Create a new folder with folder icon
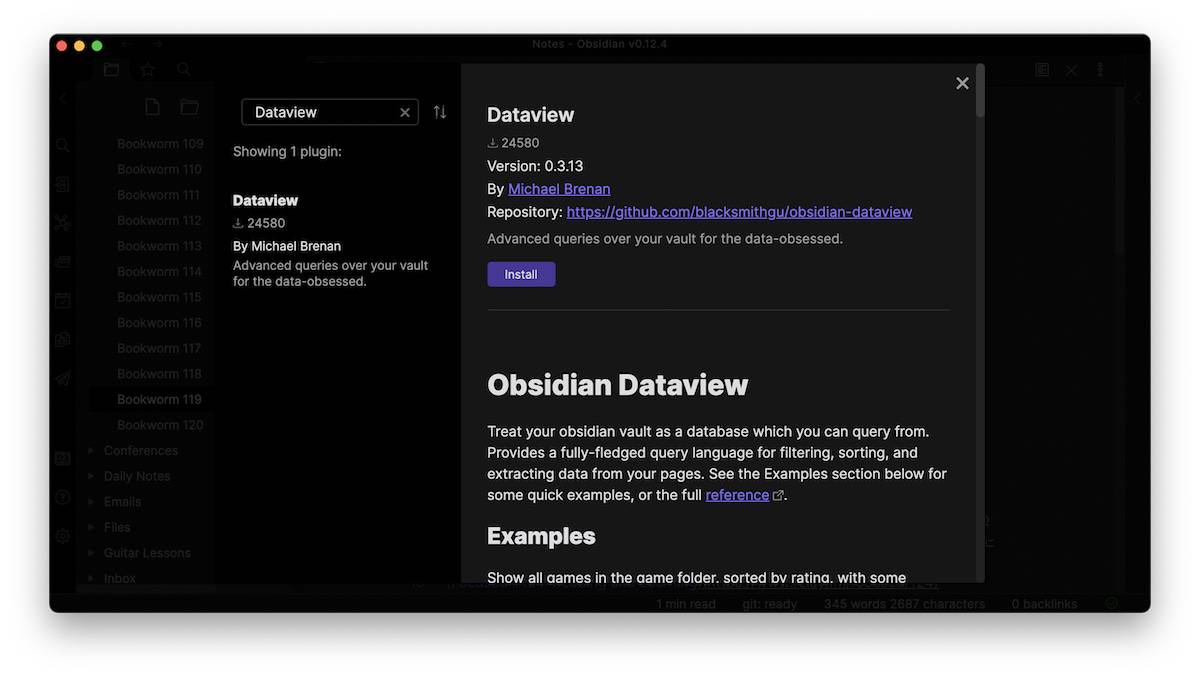 (189, 107)
